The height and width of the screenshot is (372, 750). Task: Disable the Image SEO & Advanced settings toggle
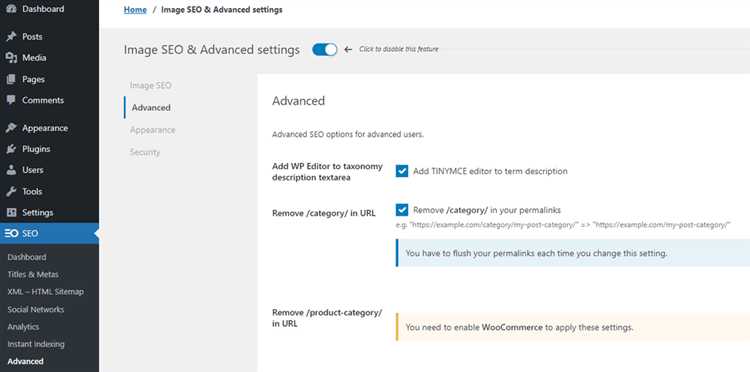tap(325, 50)
